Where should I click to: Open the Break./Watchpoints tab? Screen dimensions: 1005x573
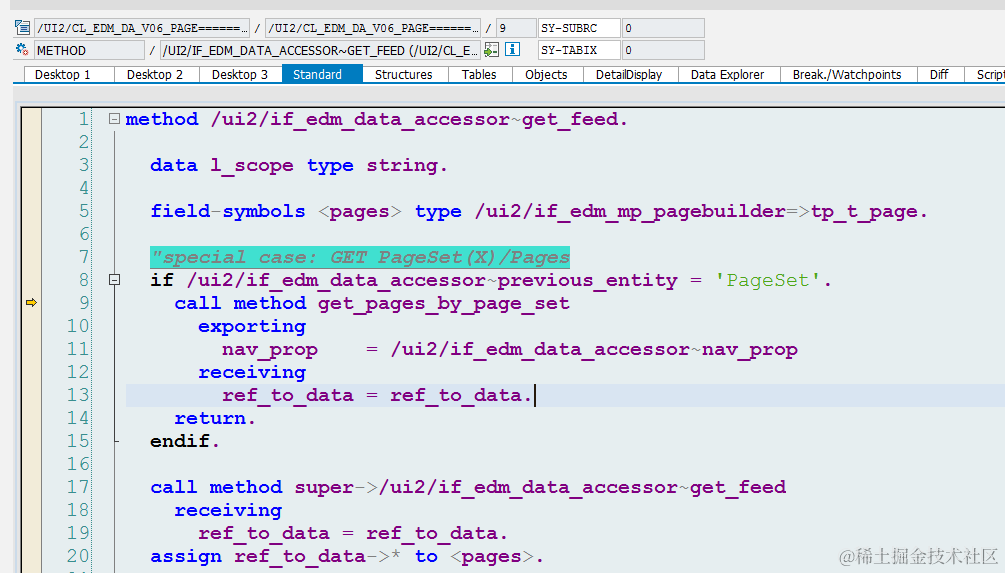pyautogui.click(x=847, y=74)
